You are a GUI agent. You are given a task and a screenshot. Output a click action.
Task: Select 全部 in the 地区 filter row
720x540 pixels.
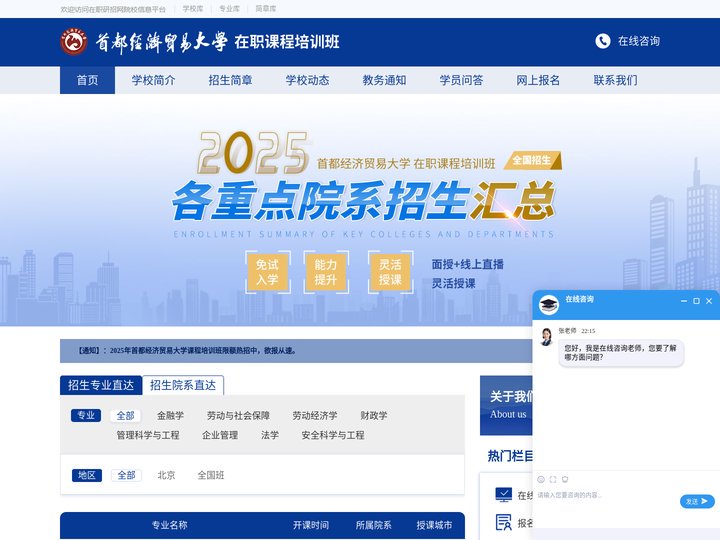click(x=126, y=475)
